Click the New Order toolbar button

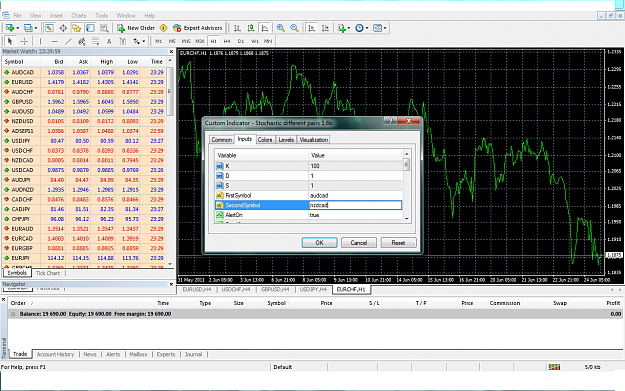(x=136, y=28)
